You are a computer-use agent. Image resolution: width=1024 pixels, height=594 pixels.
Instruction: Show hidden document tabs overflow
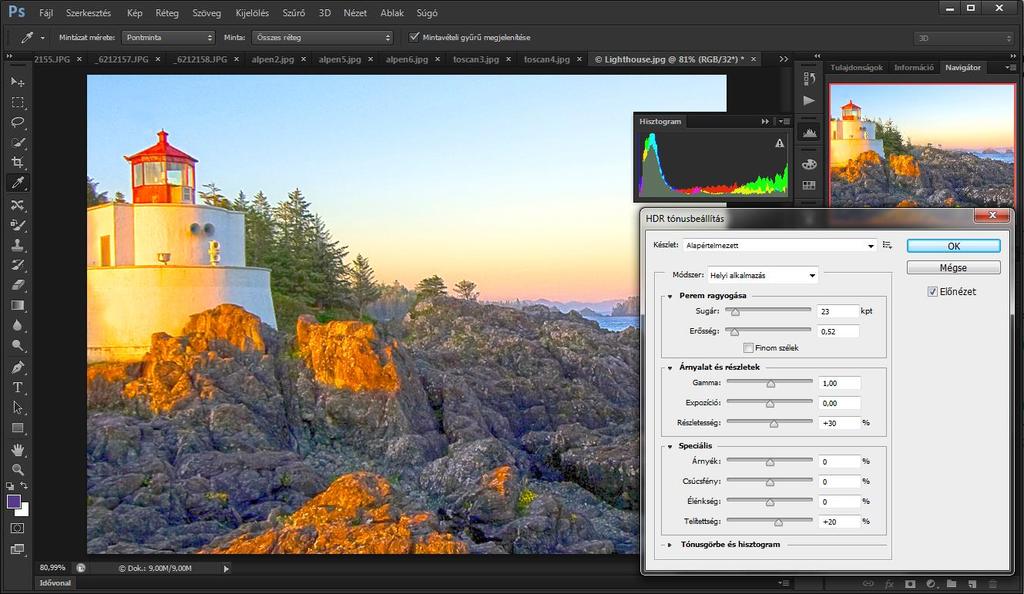tap(784, 59)
